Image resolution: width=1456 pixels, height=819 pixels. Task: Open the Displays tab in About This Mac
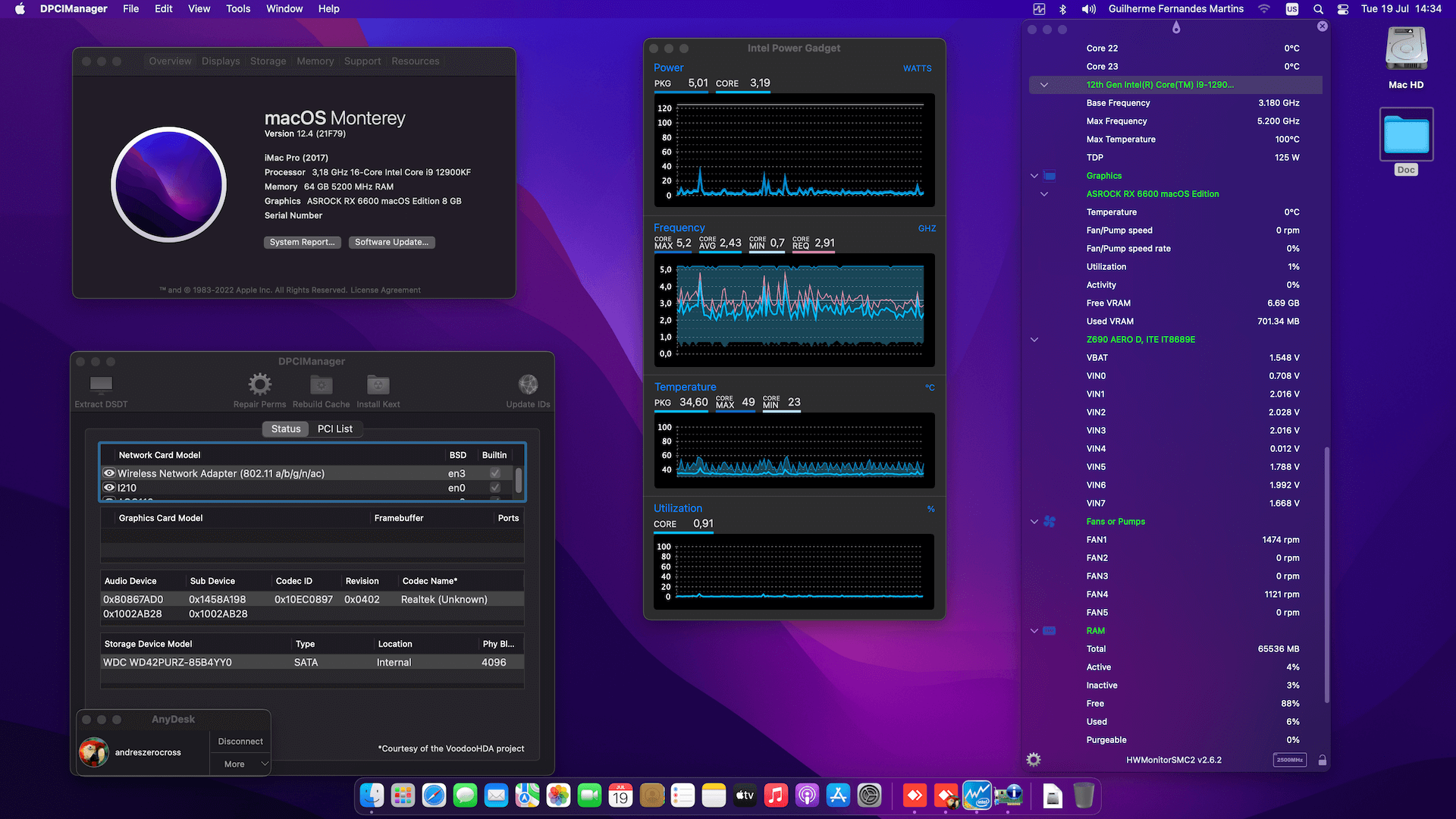pyautogui.click(x=221, y=61)
